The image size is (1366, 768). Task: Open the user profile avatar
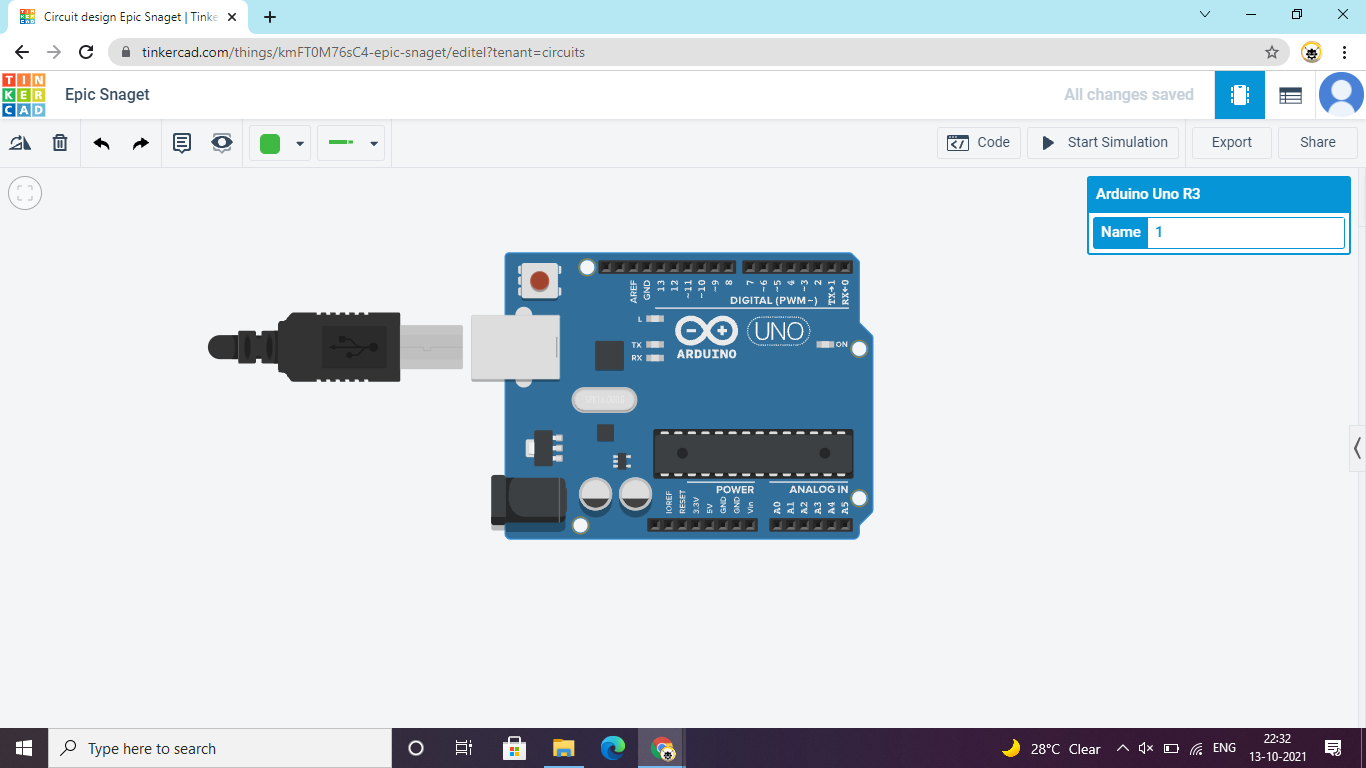coord(1341,95)
